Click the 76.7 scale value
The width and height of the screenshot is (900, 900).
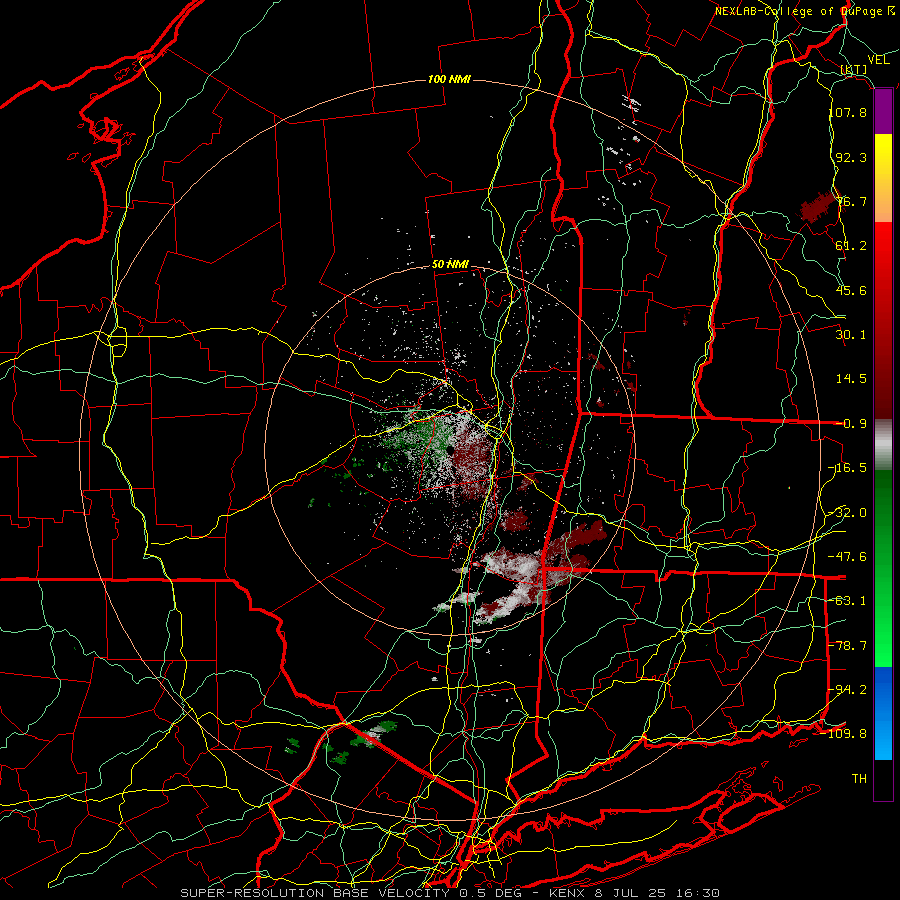pyautogui.click(x=851, y=201)
